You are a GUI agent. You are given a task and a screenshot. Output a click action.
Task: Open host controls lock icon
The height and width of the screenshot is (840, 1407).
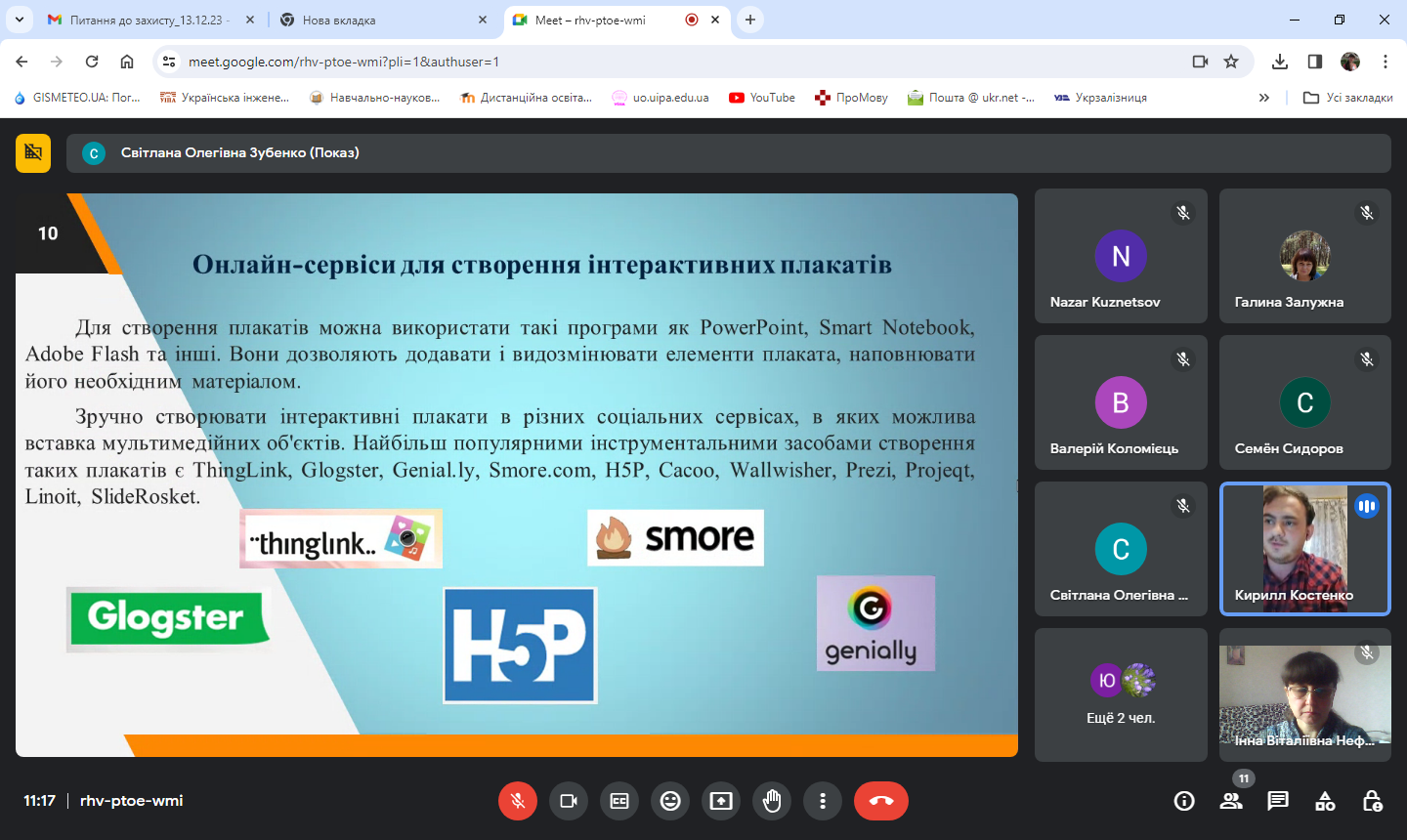coord(1372,801)
